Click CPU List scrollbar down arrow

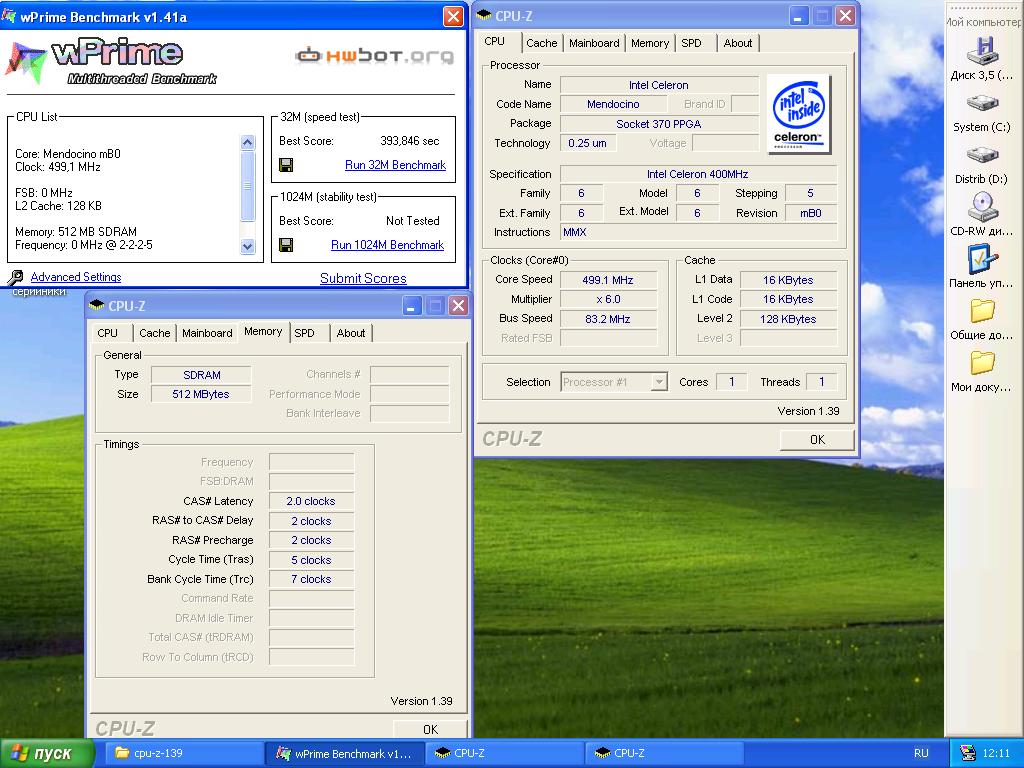click(248, 246)
